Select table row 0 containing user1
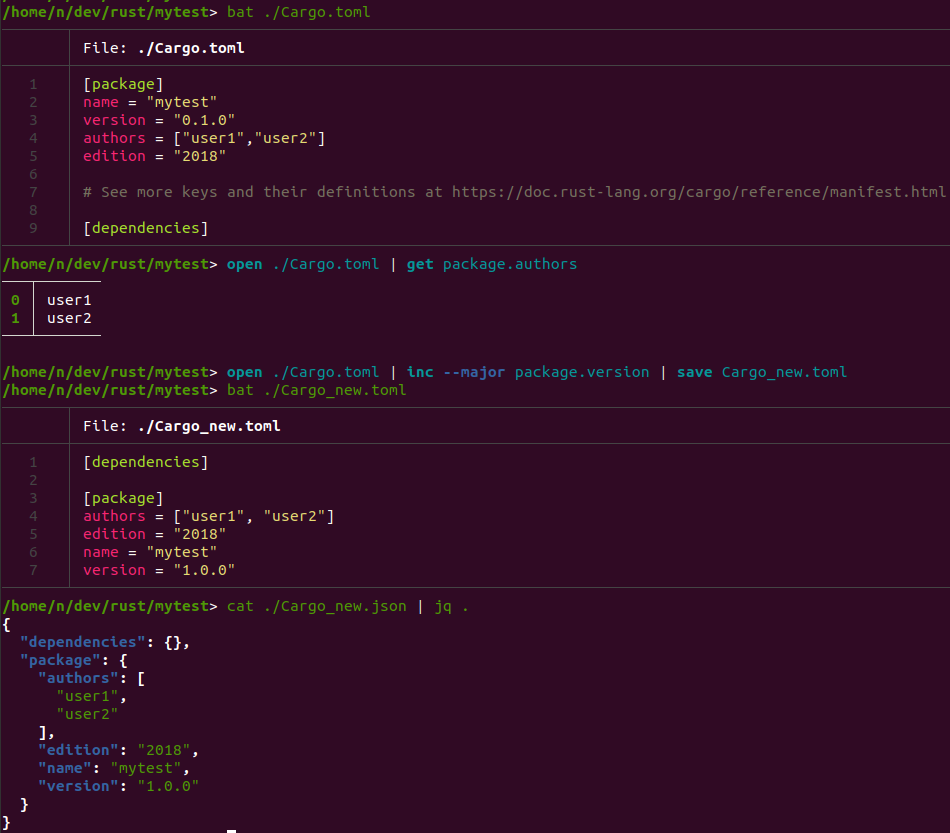The height and width of the screenshot is (833, 950). pyautogui.click(x=69, y=300)
